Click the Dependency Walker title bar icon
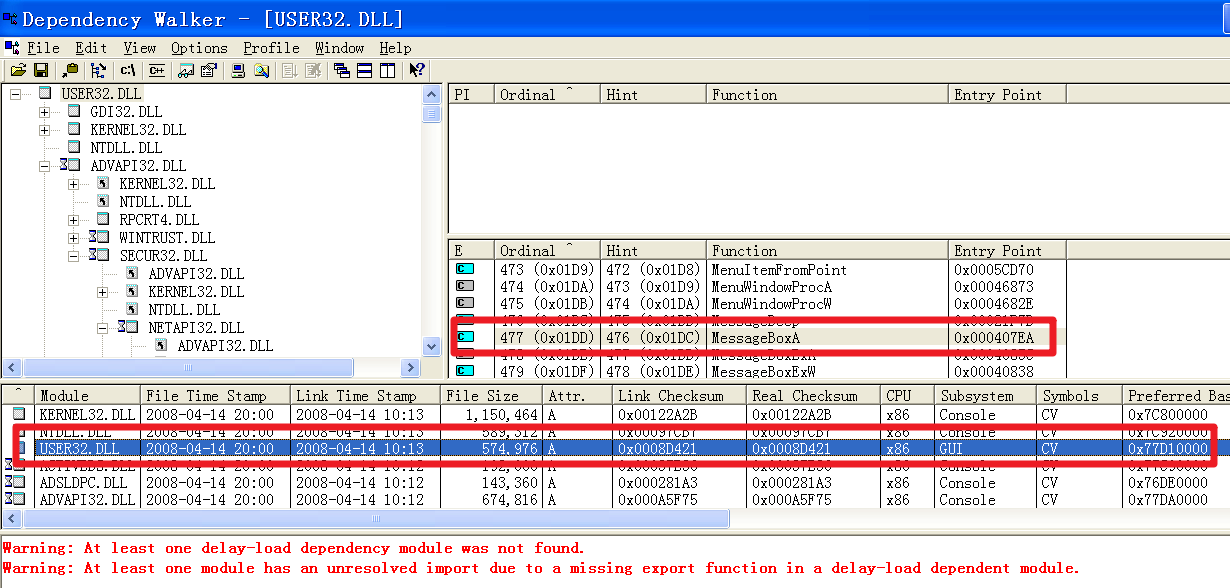 click(x=10, y=18)
